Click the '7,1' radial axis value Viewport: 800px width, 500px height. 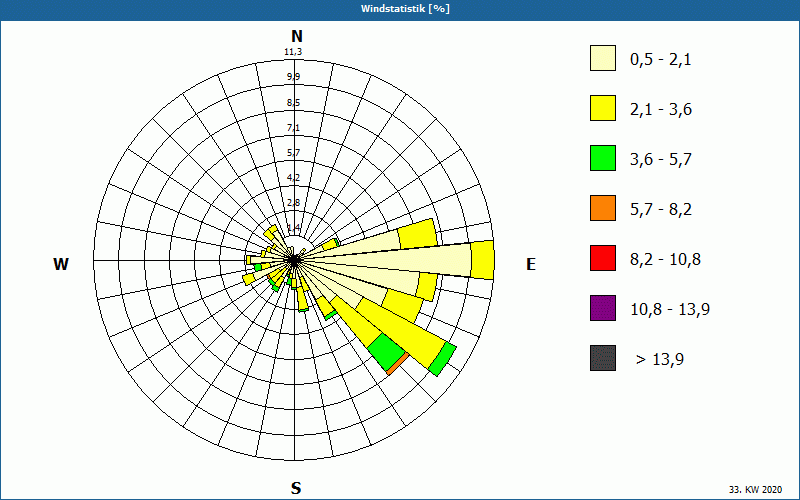tap(293, 128)
